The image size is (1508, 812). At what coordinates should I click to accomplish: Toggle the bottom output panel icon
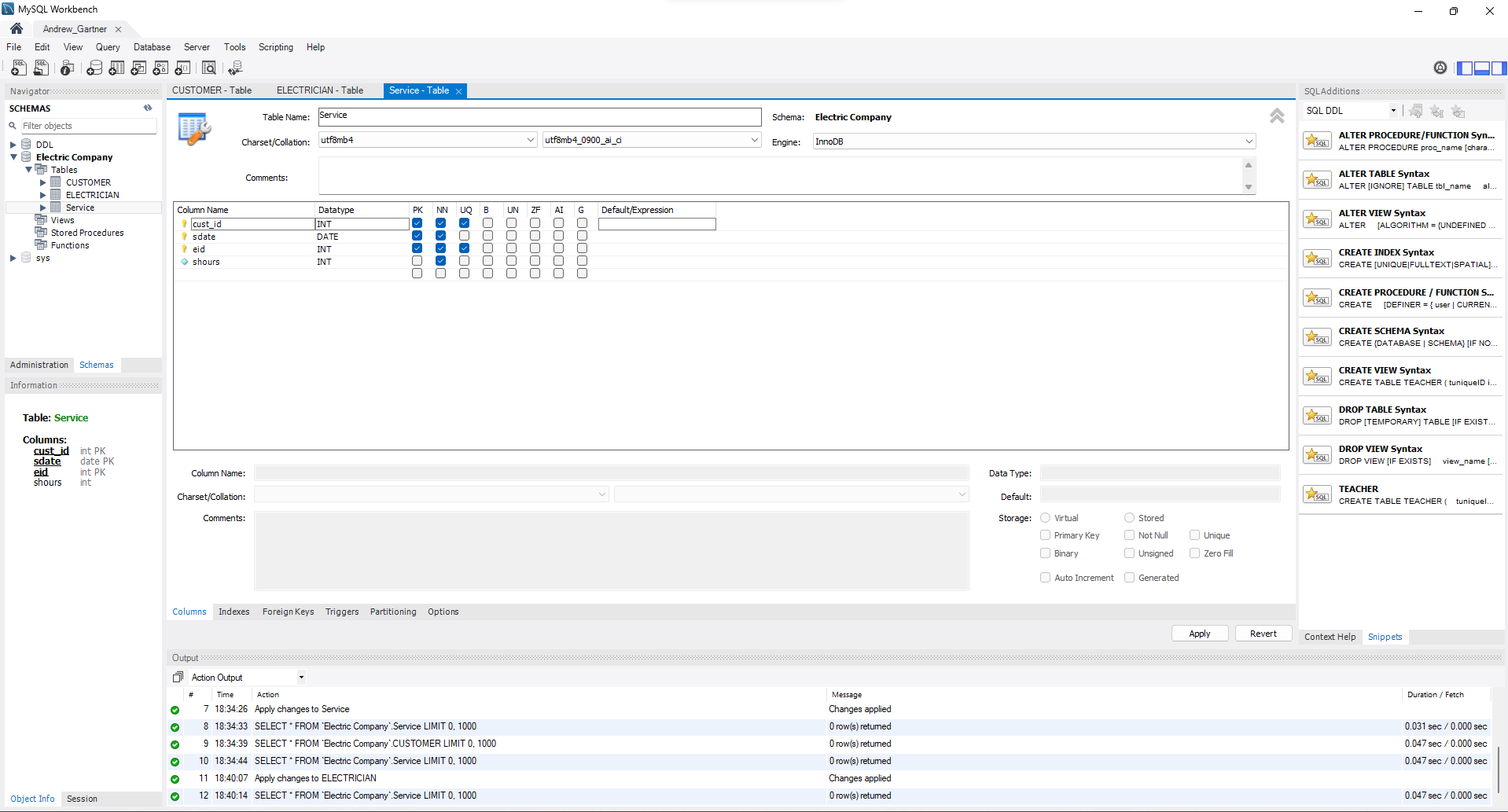[x=1482, y=68]
